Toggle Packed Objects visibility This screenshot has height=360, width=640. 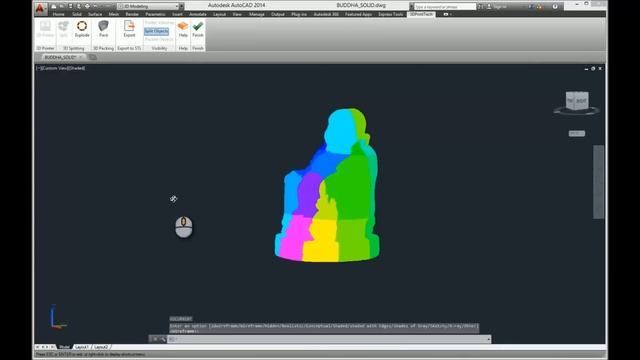(x=159, y=39)
